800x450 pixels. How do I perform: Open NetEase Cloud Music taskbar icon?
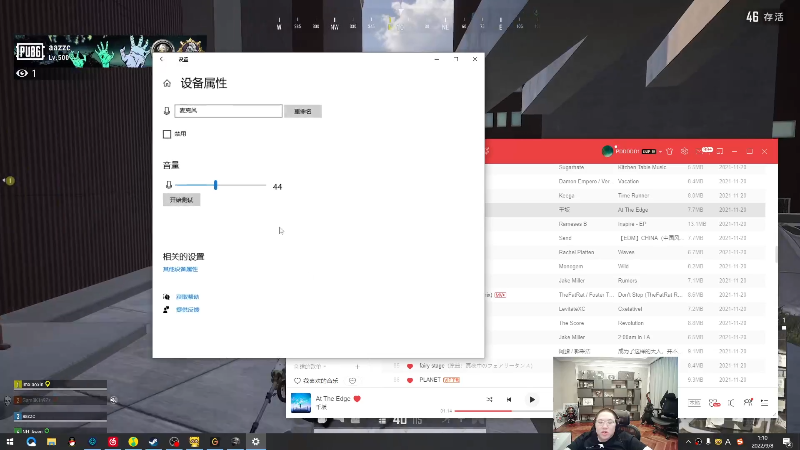pyautogui.click(x=113, y=442)
